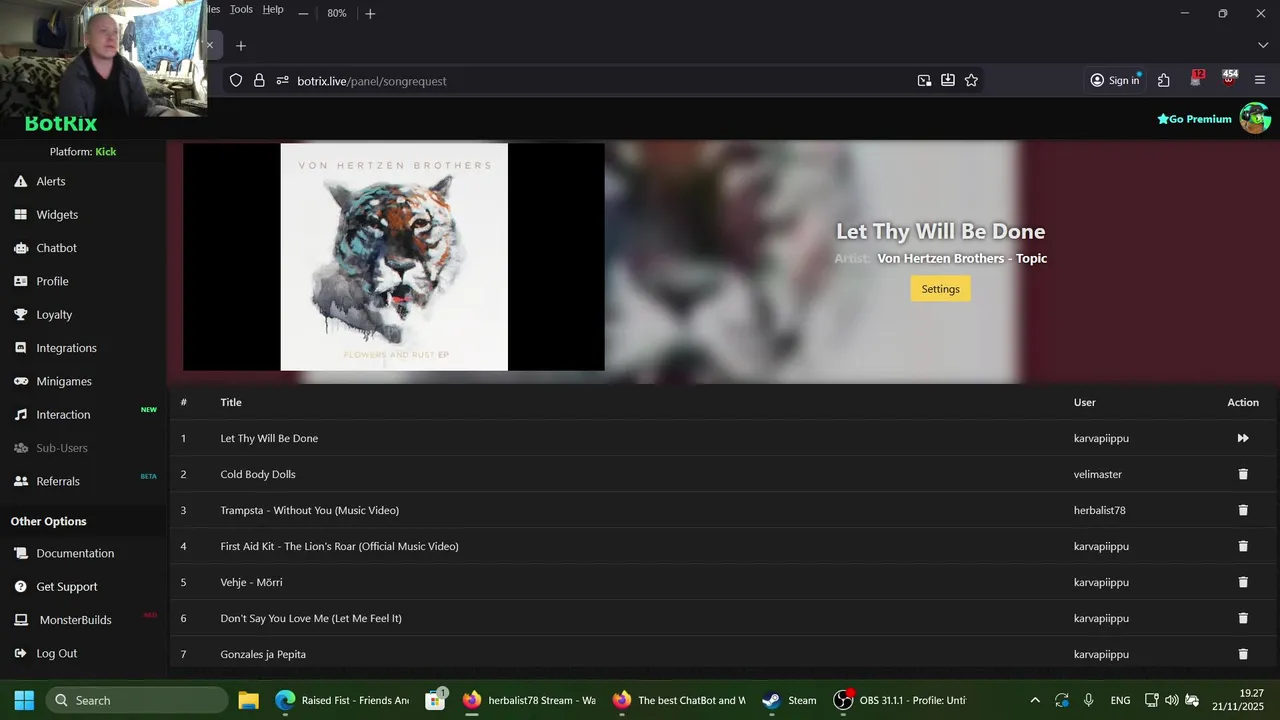Select user herbalist78 in the queue
The image size is (1280, 720).
[x=1100, y=510]
